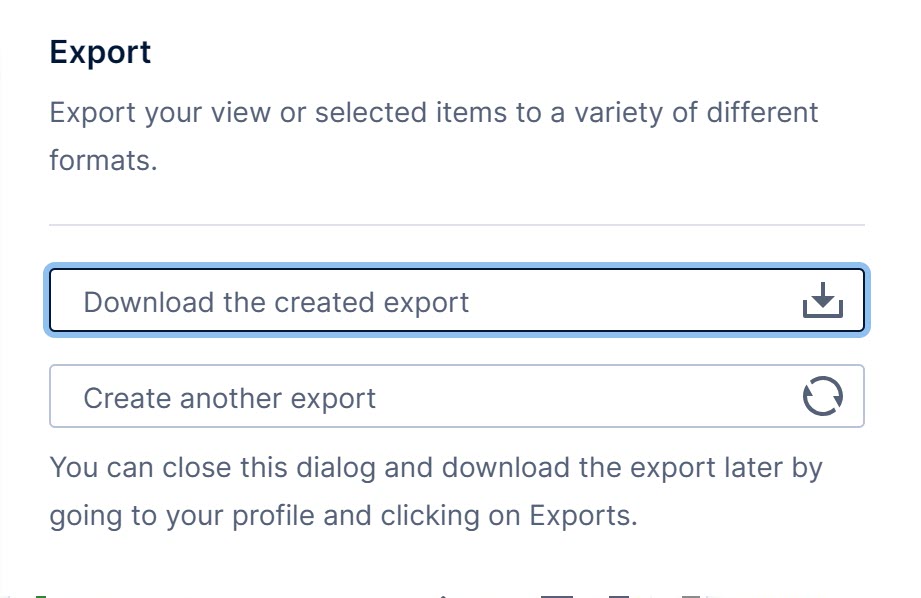Click the partially visible toolbar at the bottom edge
The width and height of the screenshot is (921, 598).
pos(460,593)
